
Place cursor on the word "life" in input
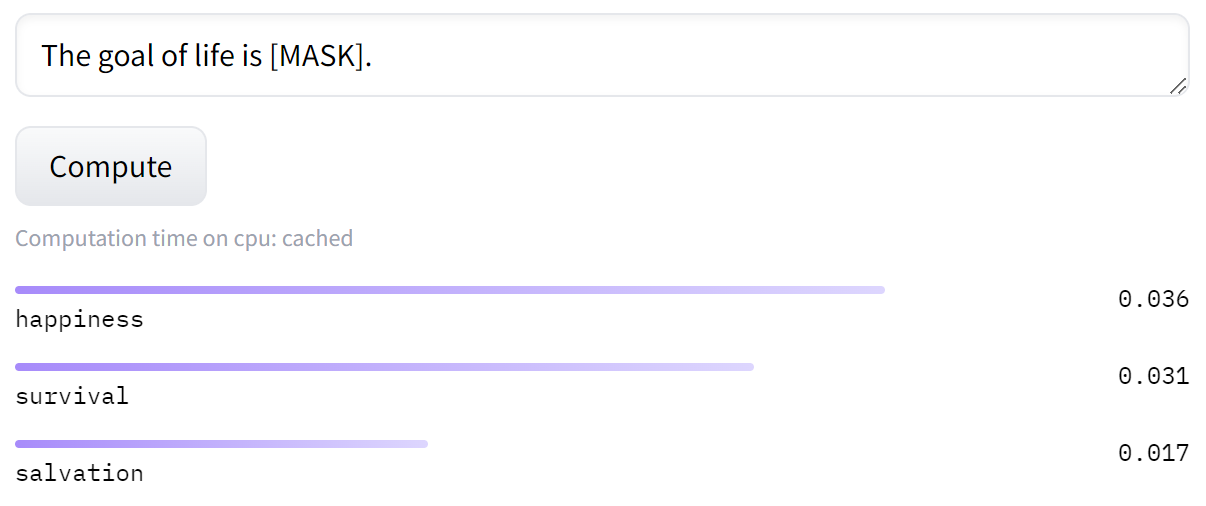[214, 56]
